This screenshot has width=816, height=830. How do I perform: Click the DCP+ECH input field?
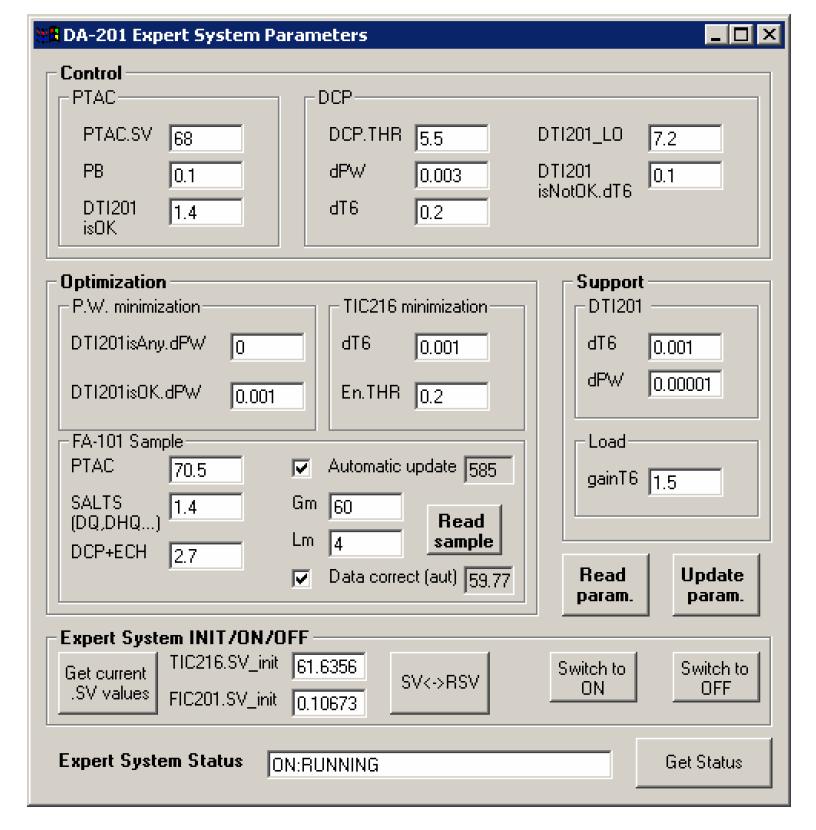click(206, 556)
